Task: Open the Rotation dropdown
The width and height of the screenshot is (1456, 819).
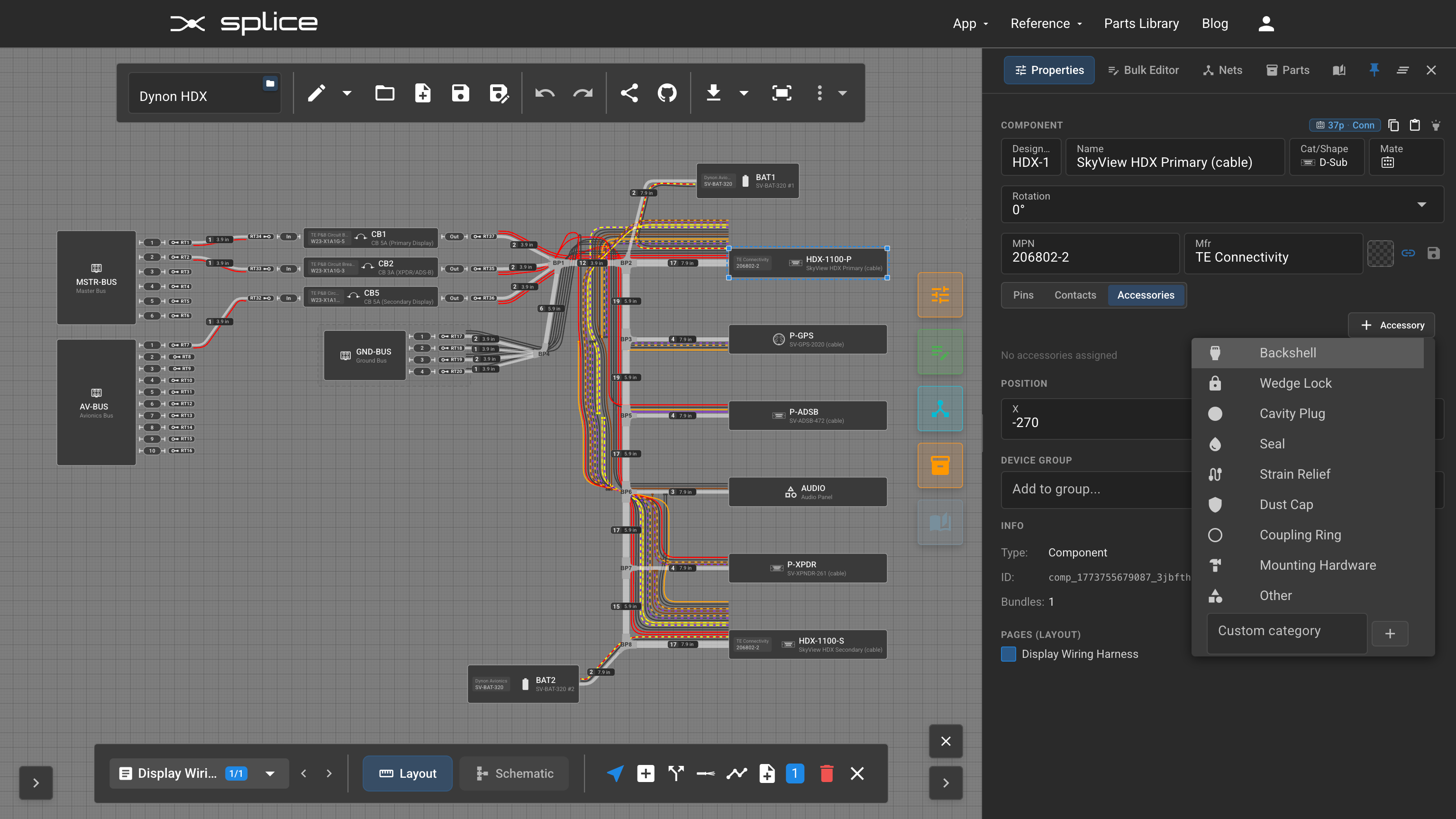Action: pos(1222,204)
